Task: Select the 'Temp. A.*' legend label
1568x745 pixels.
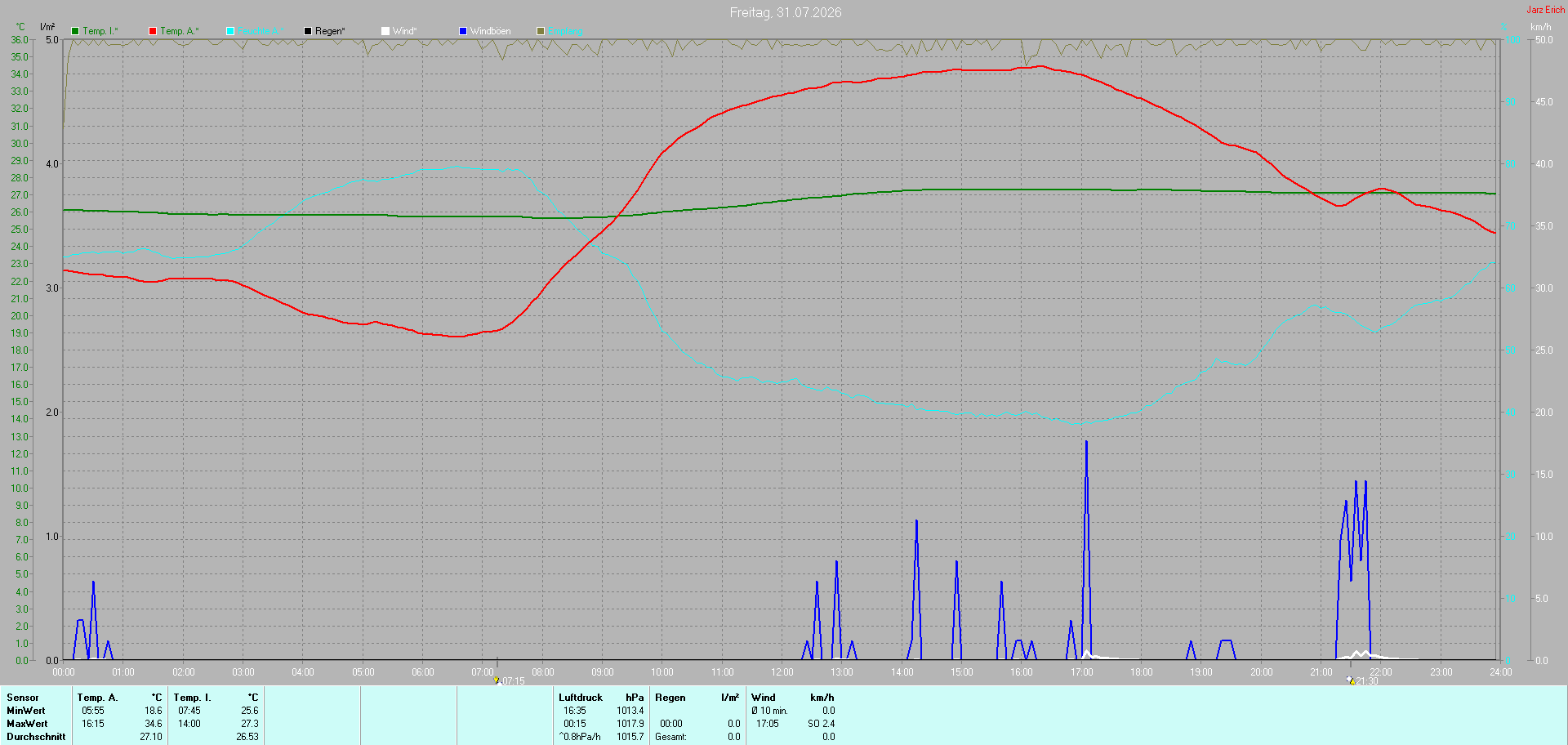Action: pos(180,31)
